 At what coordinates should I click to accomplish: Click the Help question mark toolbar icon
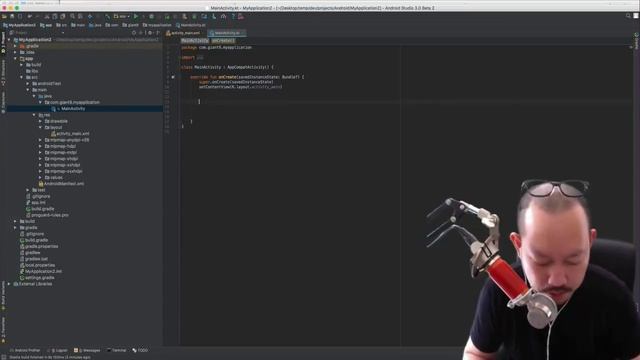coord(233,16)
